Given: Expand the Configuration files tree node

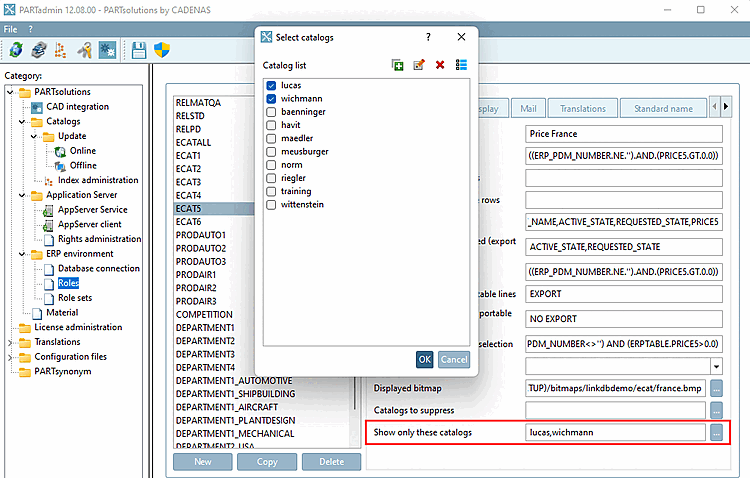Looking at the screenshot, I should click(10, 357).
